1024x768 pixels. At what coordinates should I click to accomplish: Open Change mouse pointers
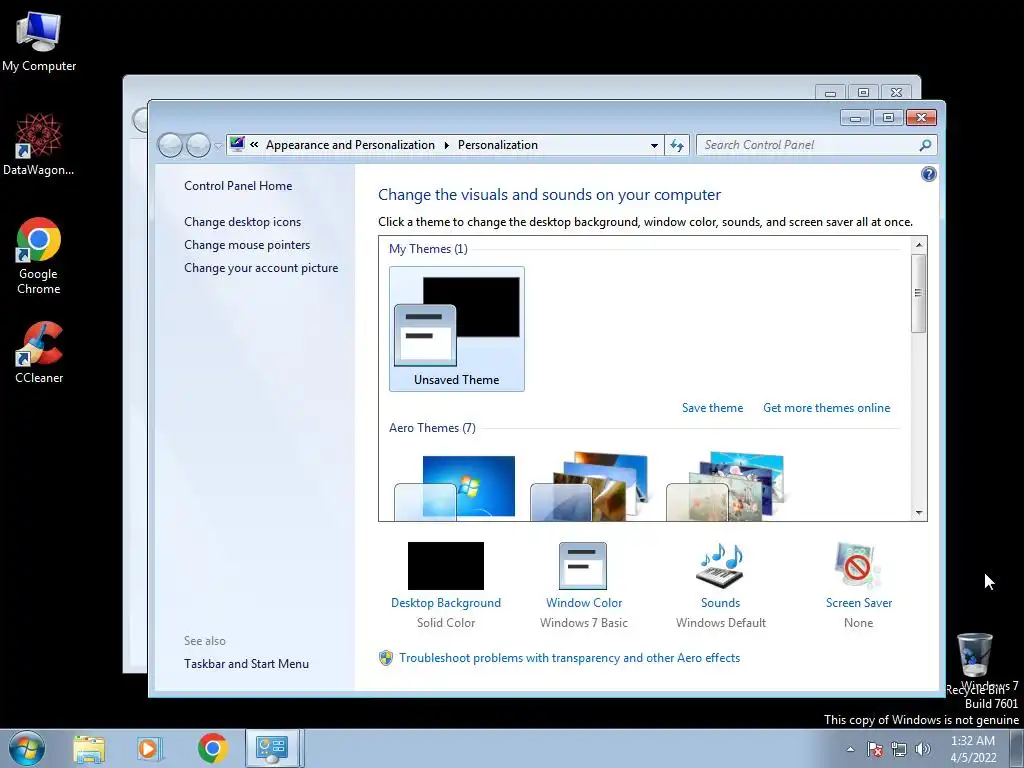[x=247, y=245]
